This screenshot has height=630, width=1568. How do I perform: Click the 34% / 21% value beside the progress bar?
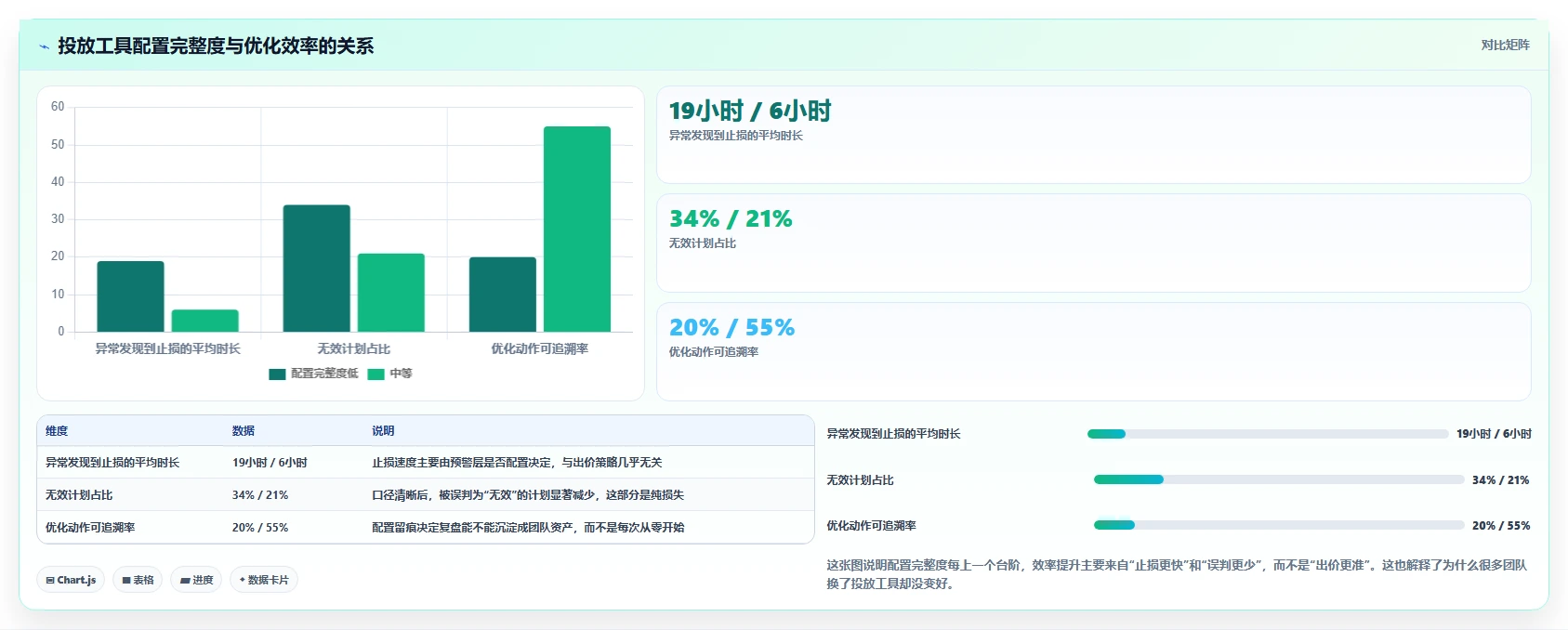[x=1500, y=480]
